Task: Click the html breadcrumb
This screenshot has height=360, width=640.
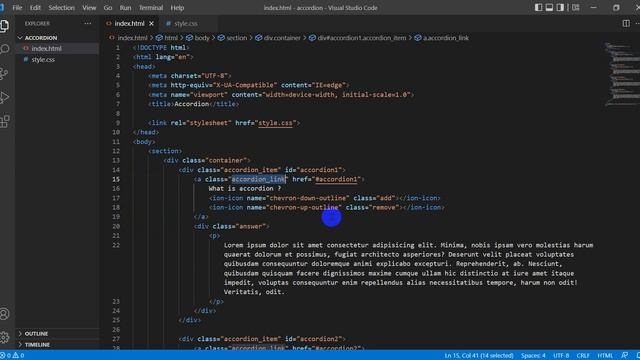Action: point(167,38)
